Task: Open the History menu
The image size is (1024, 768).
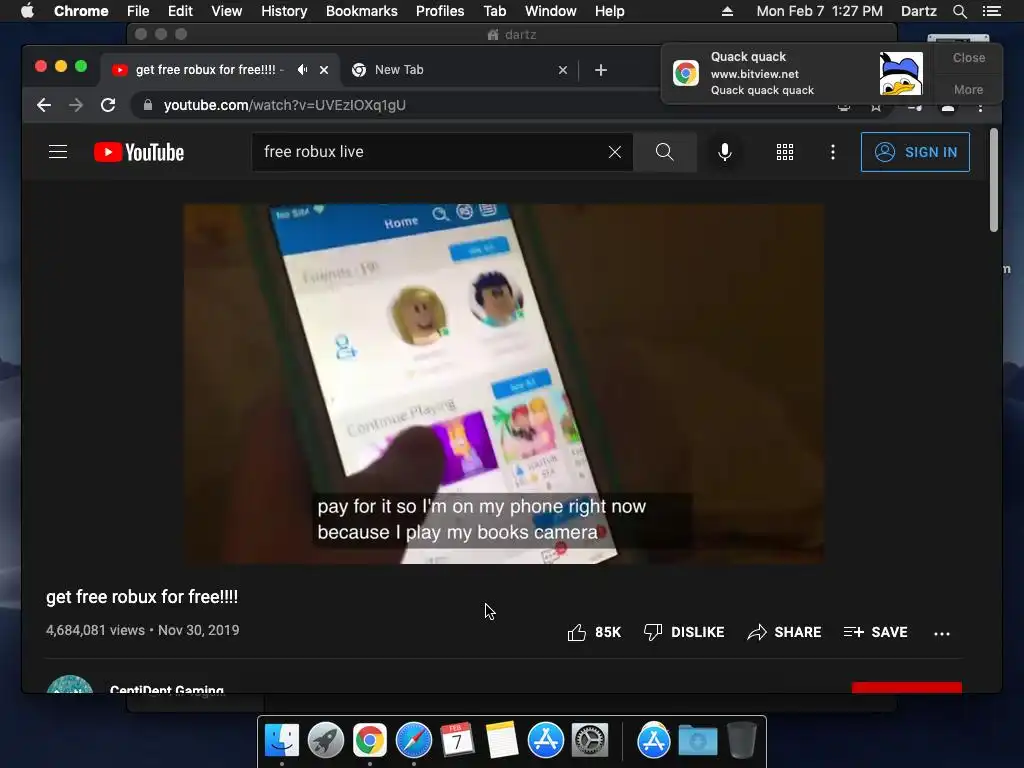Action: (284, 11)
